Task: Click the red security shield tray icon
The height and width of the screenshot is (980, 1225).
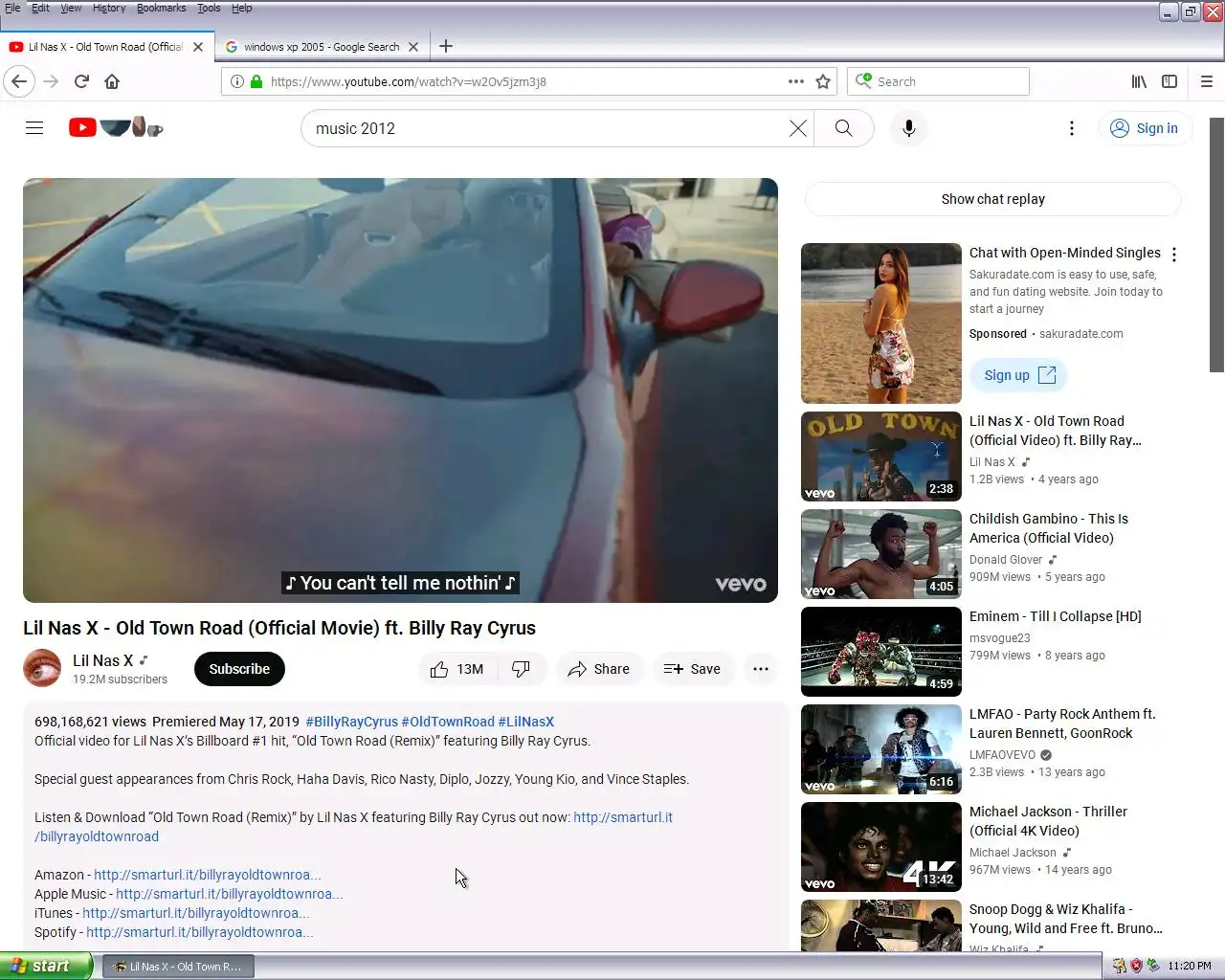Action: click(1136, 966)
